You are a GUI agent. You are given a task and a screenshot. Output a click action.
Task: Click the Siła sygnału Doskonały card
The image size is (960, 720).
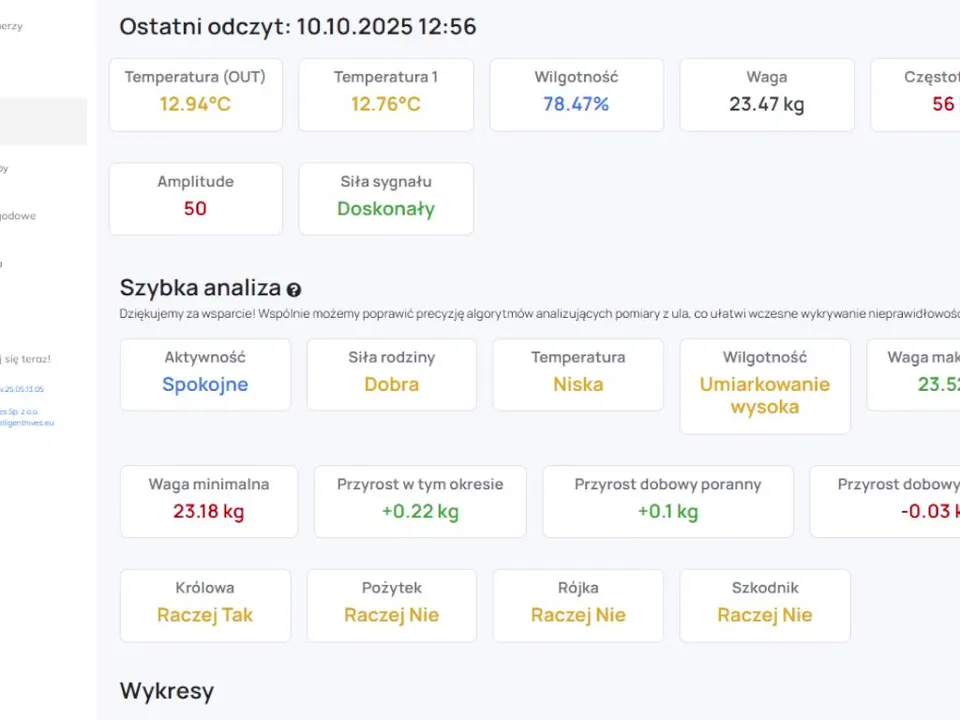pyautogui.click(x=386, y=198)
